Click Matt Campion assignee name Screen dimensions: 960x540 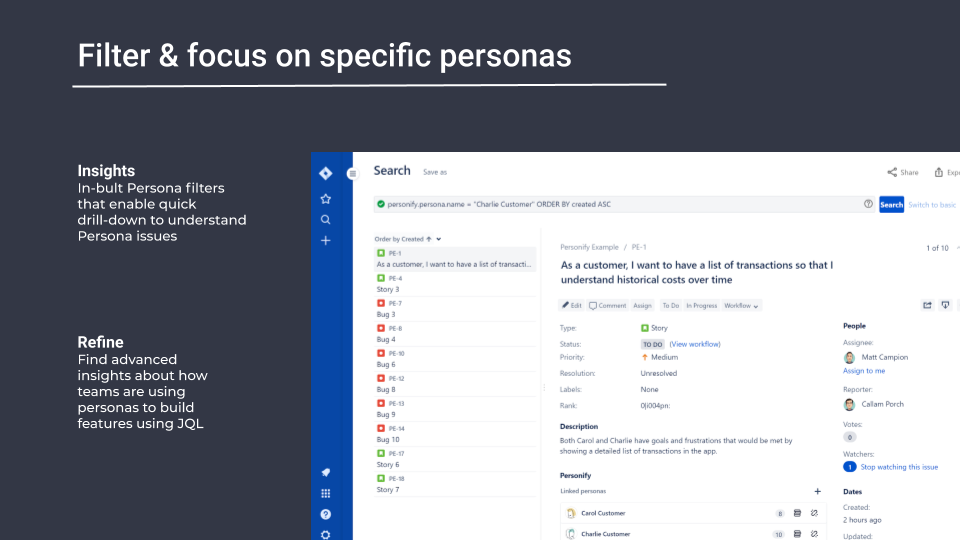[x=885, y=358]
